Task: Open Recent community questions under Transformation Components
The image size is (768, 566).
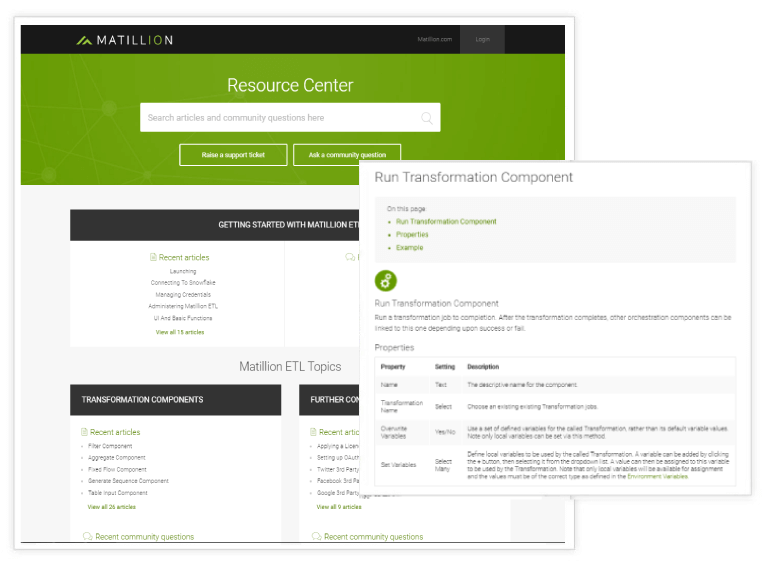Action: (x=144, y=537)
